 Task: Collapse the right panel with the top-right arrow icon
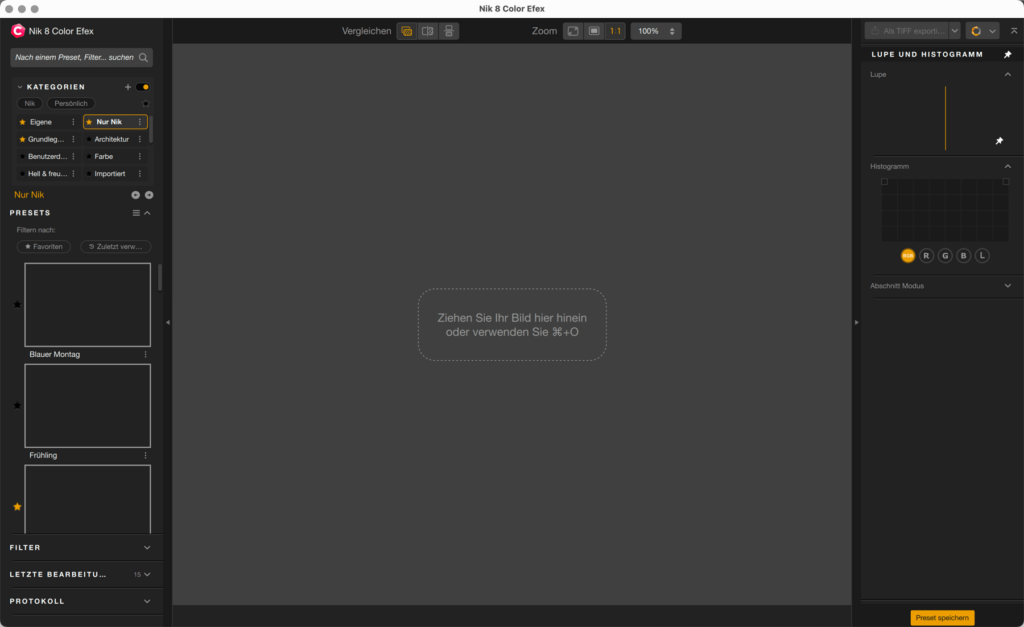pyautogui.click(x=1014, y=31)
